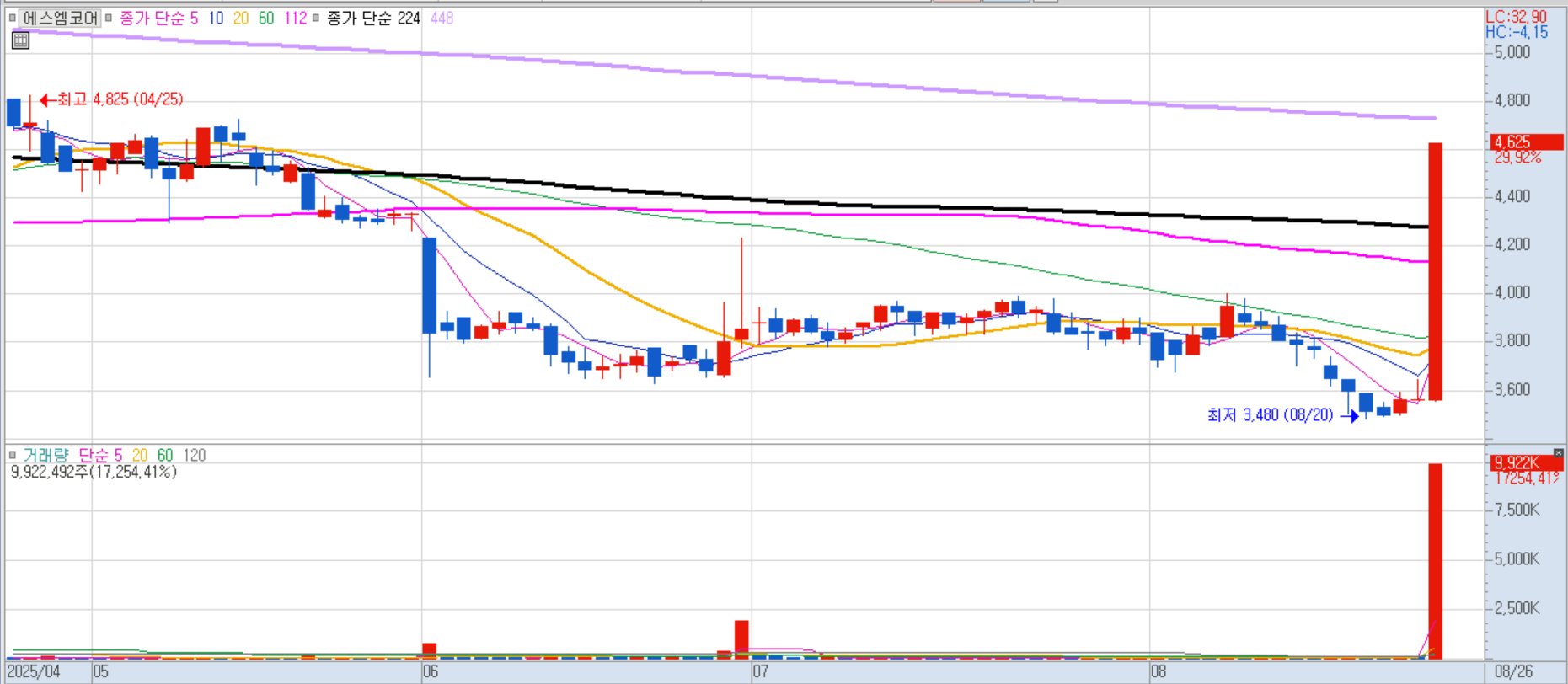Screen dimensions: 1568x684
Task: Click the 2025/04 date axis label
Action: coord(34,671)
